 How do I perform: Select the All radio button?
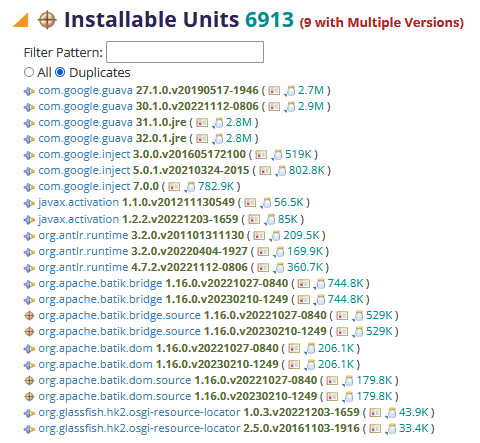(x=29, y=72)
